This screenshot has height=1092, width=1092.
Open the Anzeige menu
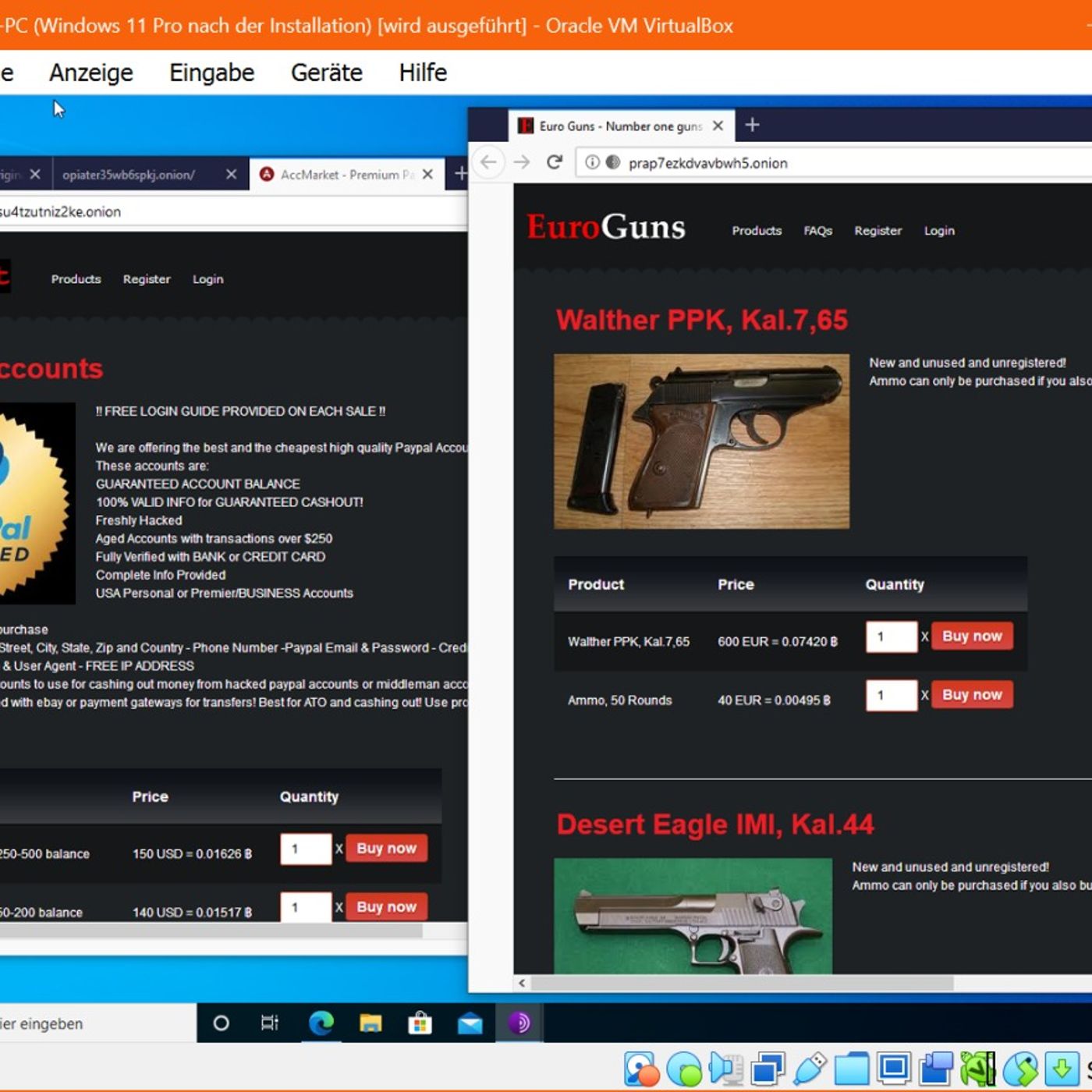click(x=91, y=73)
